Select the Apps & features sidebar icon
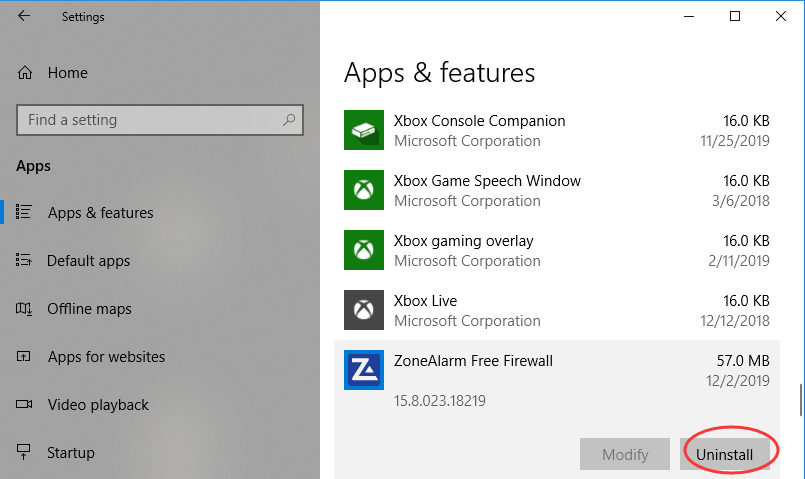Viewport: 805px width, 479px height. tap(23, 212)
